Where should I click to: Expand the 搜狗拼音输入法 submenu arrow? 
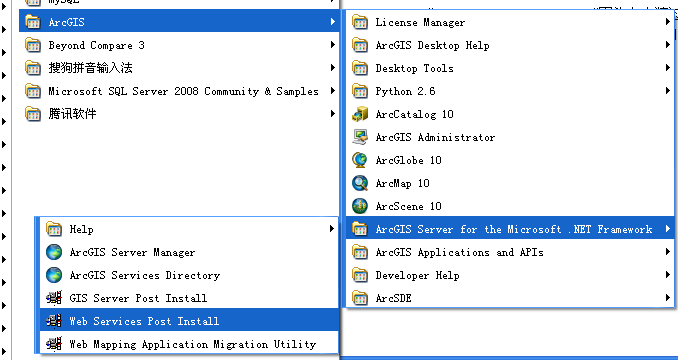pyautogui.click(x=333, y=67)
